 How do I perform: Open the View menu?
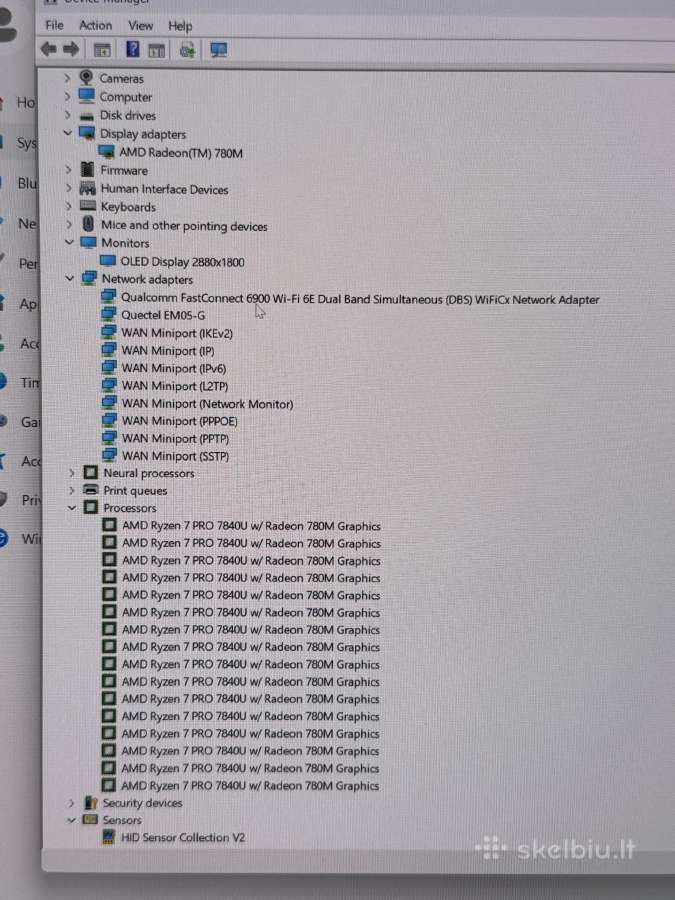coord(141,26)
